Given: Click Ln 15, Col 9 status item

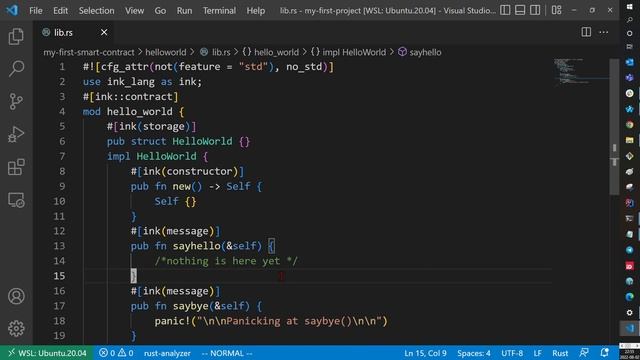Looking at the screenshot, I should click(425, 353).
